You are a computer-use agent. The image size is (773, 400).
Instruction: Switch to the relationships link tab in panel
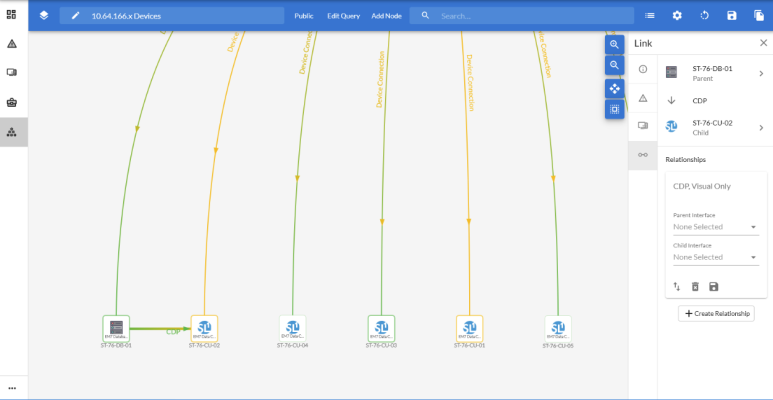click(642, 154)
